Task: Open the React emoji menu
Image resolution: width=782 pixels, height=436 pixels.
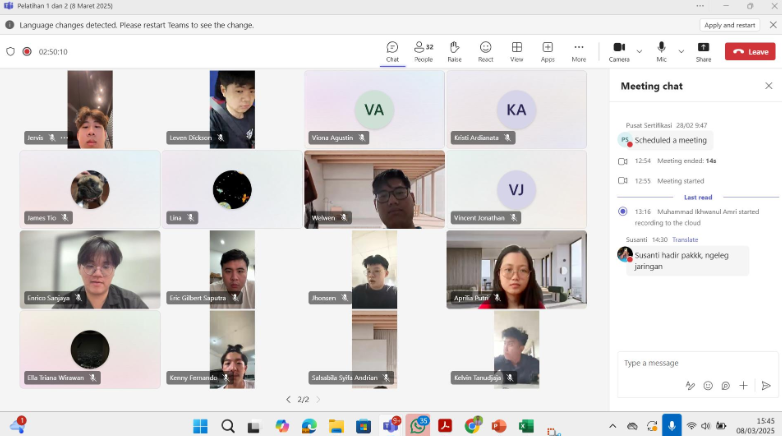Action: pyautogui.click(x=485, y=51)
